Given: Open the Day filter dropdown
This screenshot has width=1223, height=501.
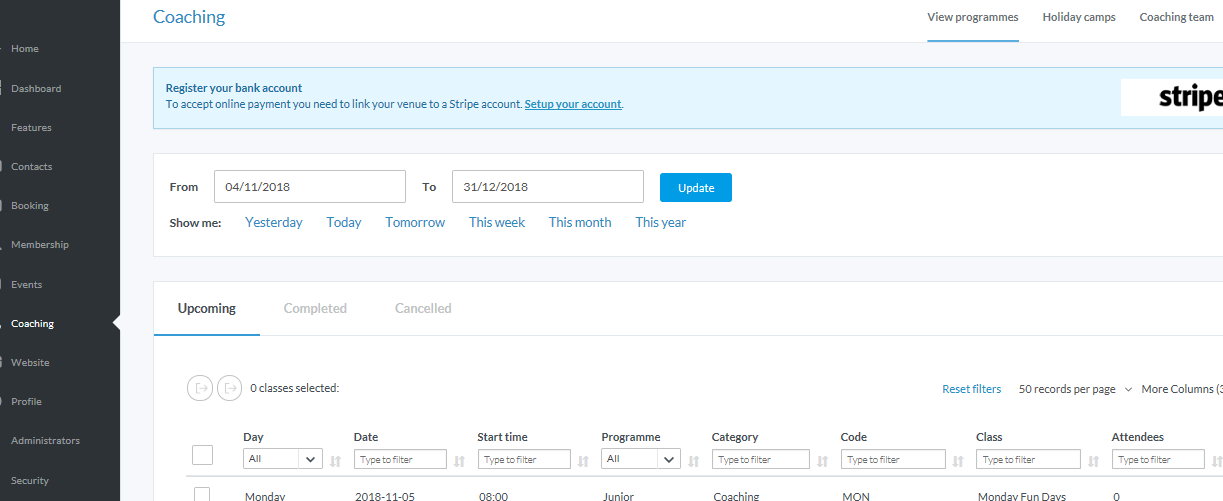Looking at the screenshot, I should 282,459.
